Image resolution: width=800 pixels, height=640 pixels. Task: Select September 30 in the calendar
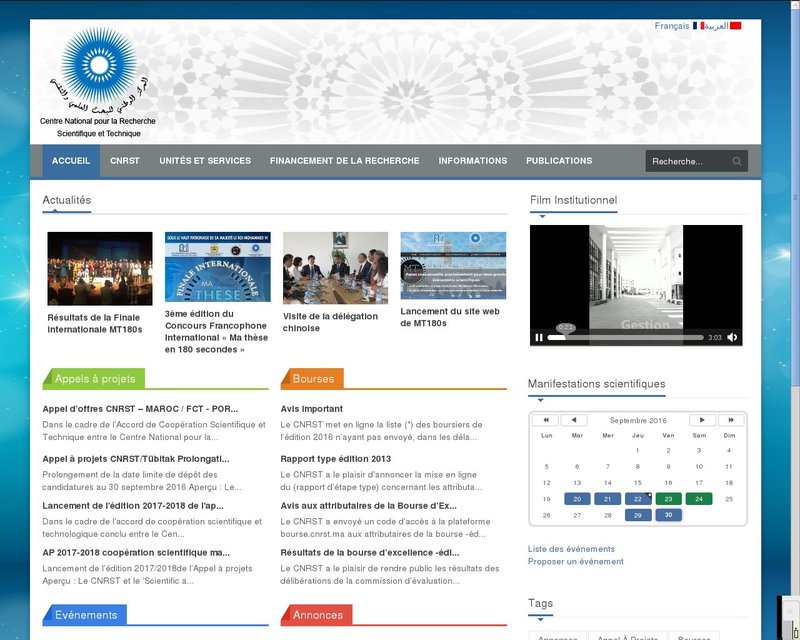click(x=668, y=515)
